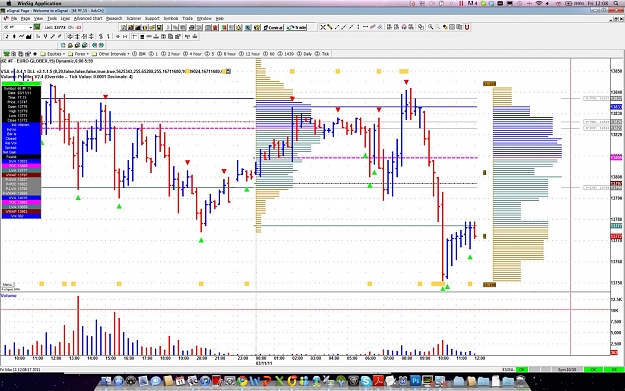The height and width of the screenshot is (391, 625).
Task: Select the 1439 minute interval
Action: (x=287, y=54)
